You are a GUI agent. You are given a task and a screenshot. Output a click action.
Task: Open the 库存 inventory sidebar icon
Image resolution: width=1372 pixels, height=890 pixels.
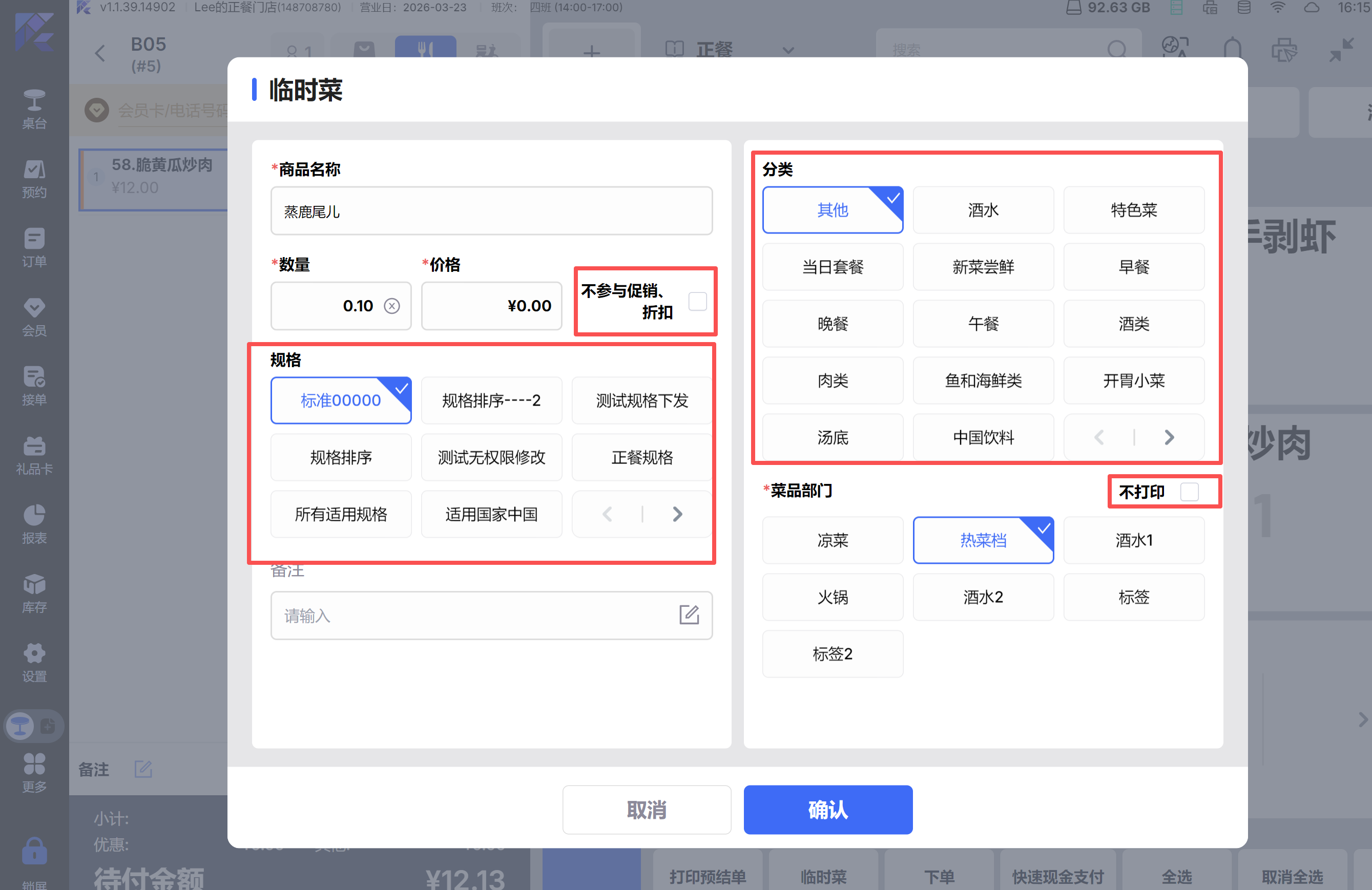point(34,594)
